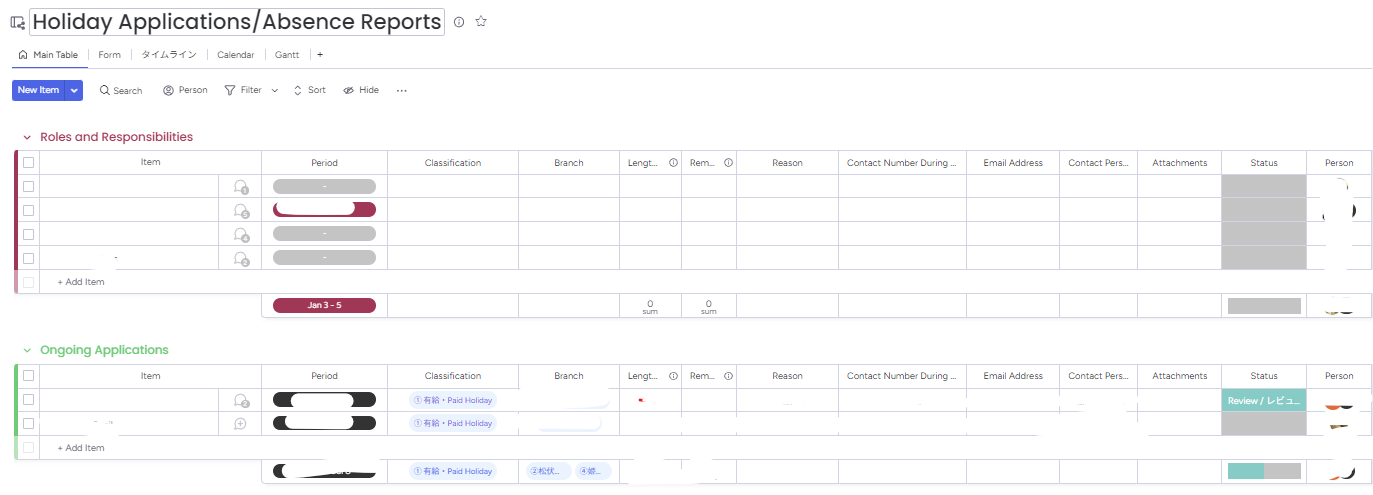Open the New Item dropdown arrow
Viewport: 1373px width, 495px height.
[x=74, y=90]
